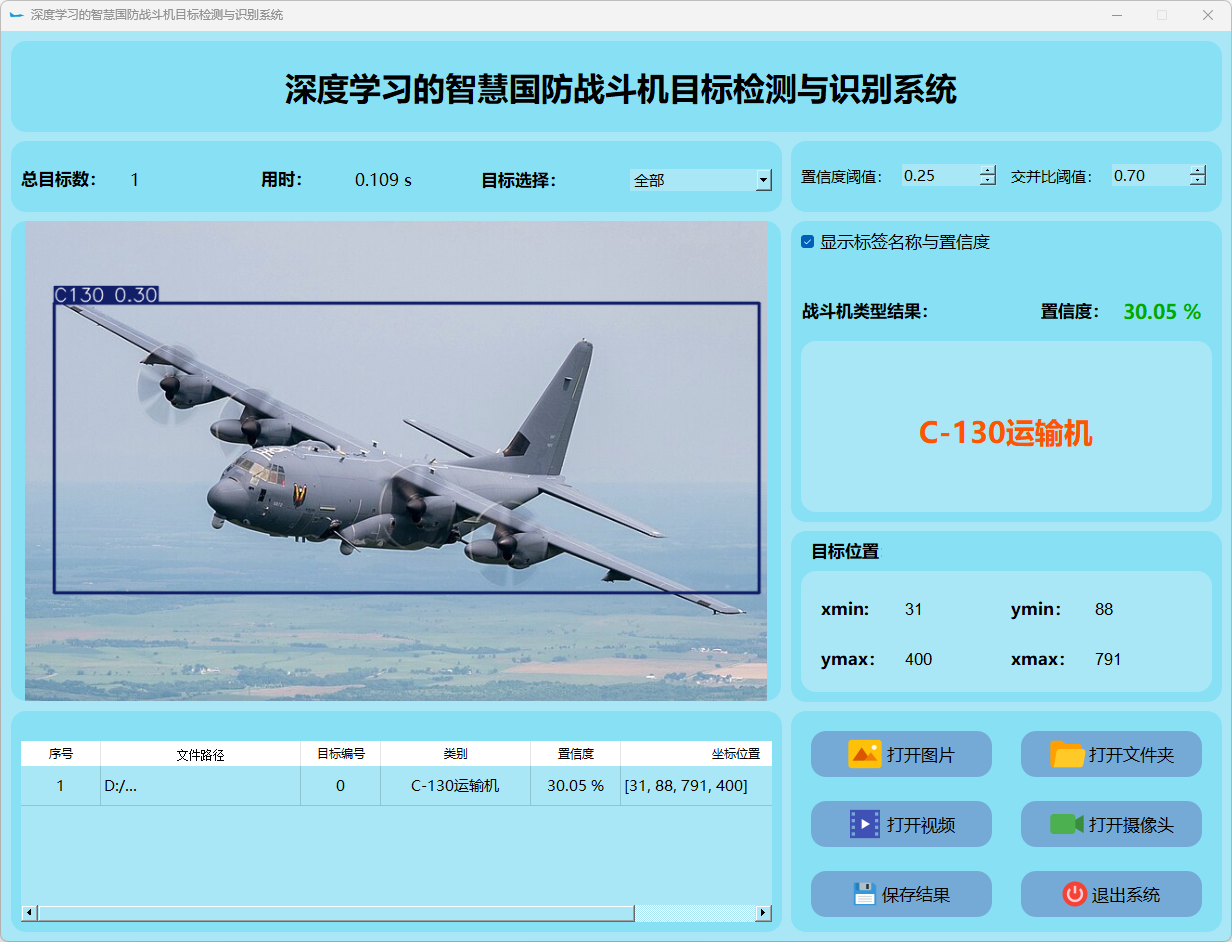Select the first result row's C-130运输机 cell
Screen dimensions: 1232x942
pos(455,786)
